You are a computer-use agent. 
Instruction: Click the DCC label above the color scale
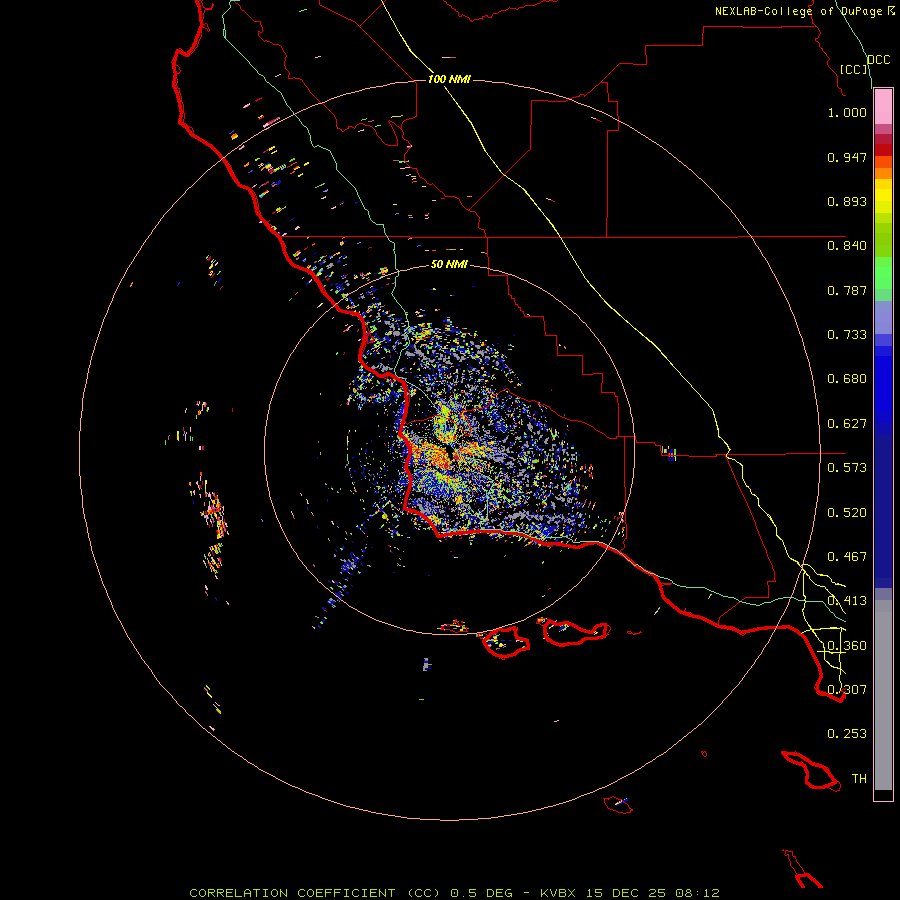coord(879,60)
